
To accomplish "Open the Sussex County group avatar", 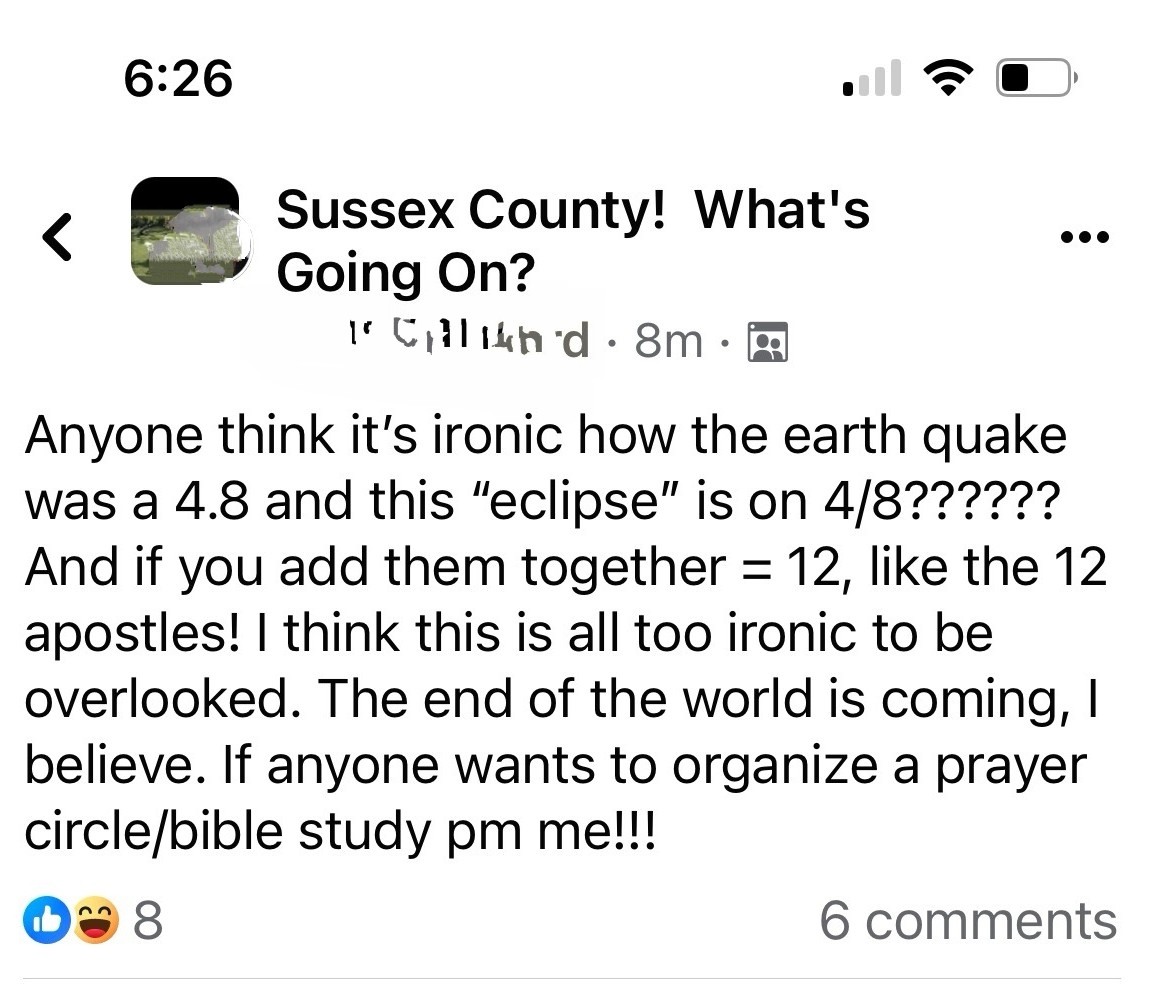I will [x=185, y=232].
